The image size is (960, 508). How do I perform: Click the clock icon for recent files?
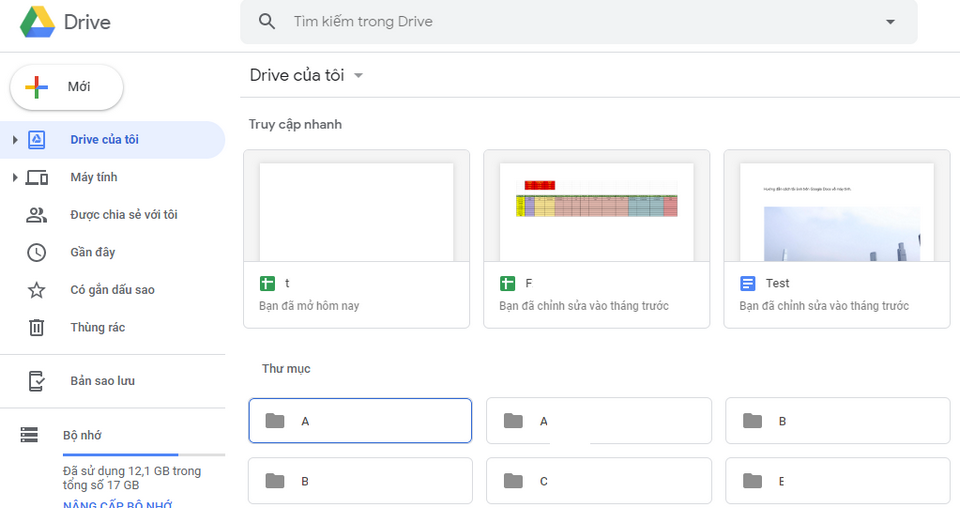tap(36, 252)
